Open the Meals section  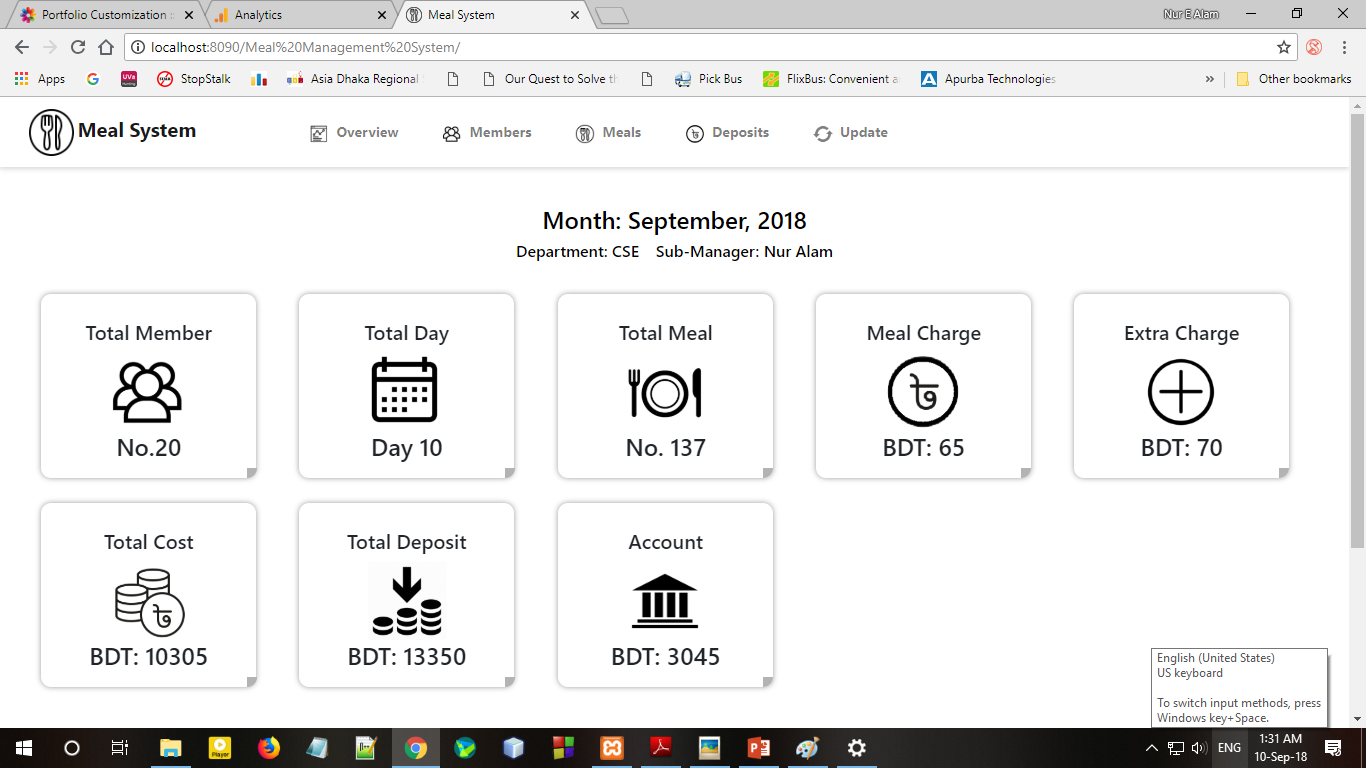pyautogui.click(x=608, y=133)
